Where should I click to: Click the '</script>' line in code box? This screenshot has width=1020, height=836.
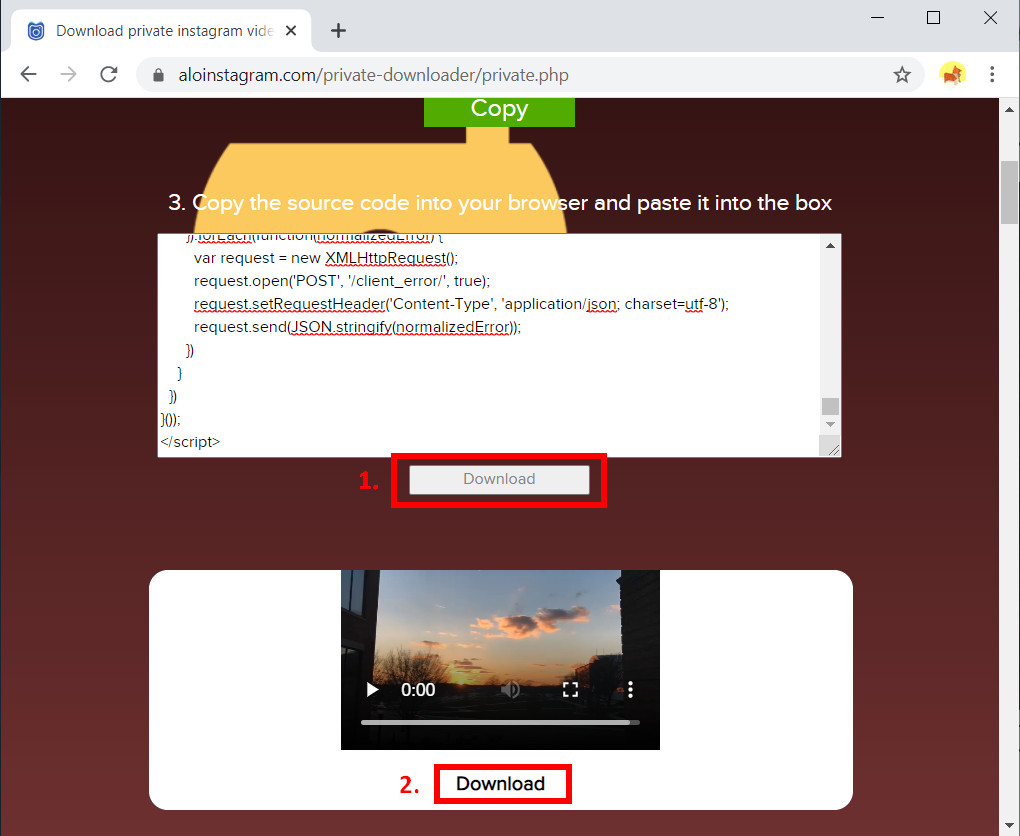(190, 442)
